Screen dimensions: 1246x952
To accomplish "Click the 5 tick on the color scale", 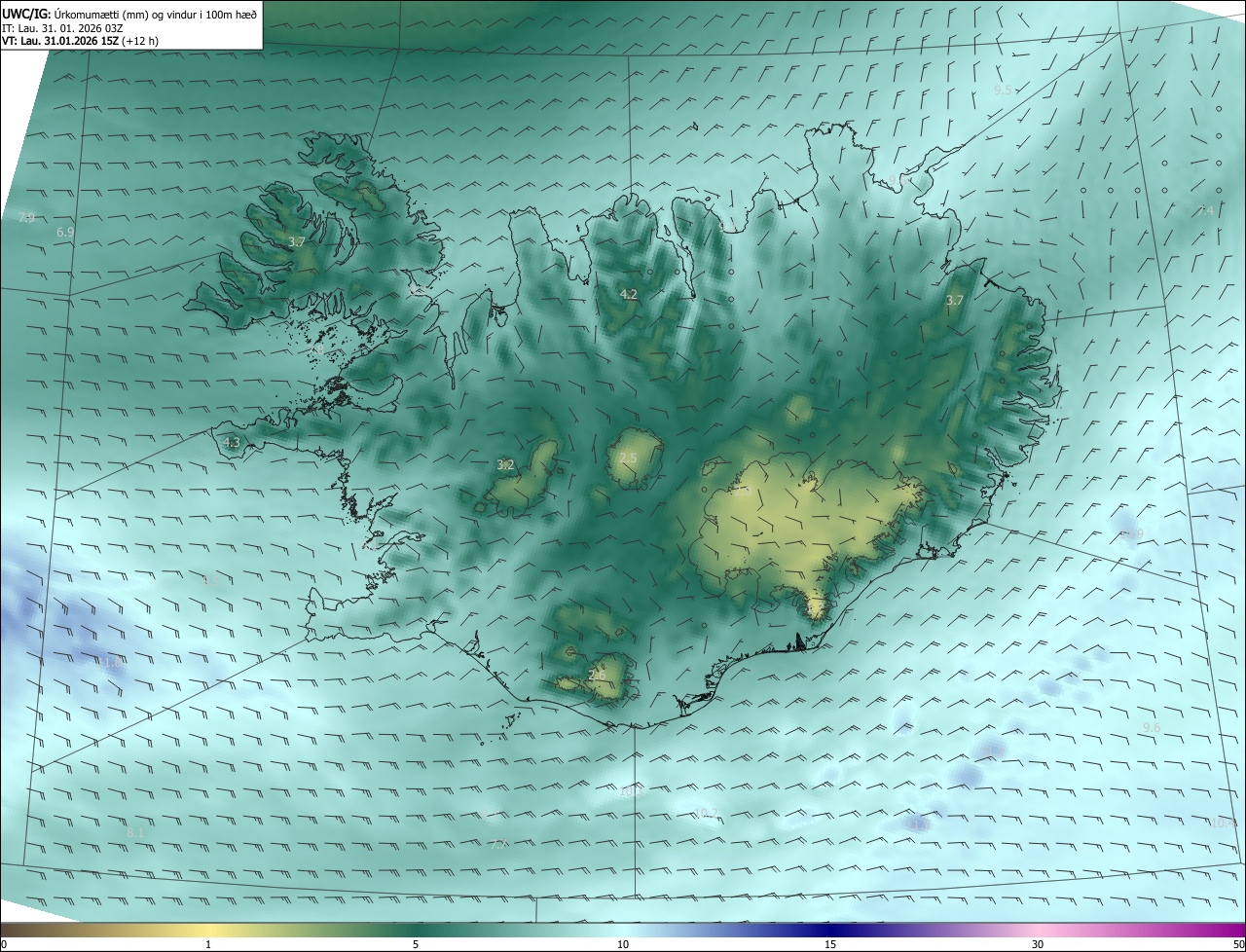I will (x=416, y=944).
